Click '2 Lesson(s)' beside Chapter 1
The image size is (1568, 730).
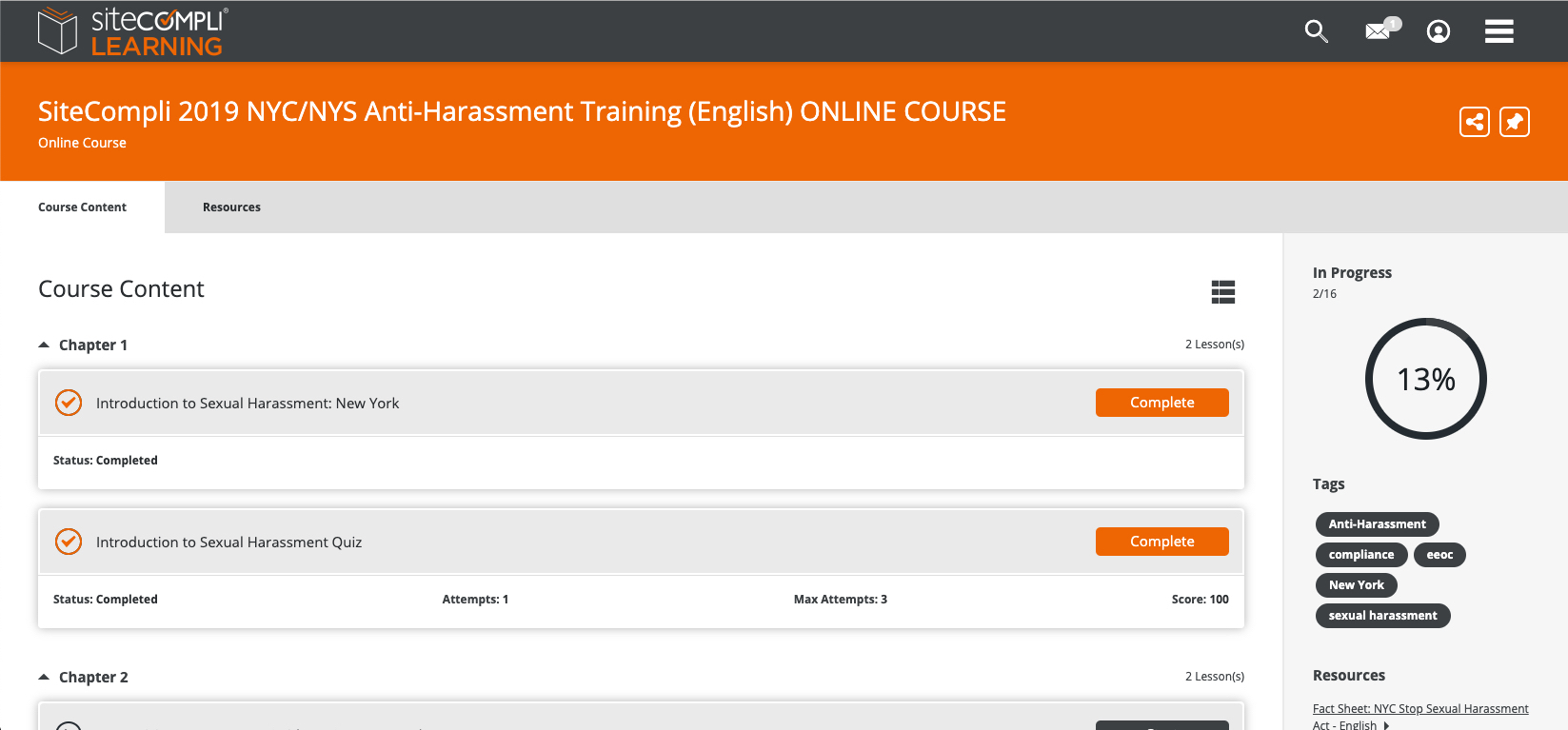click(x=1215, y=345)
